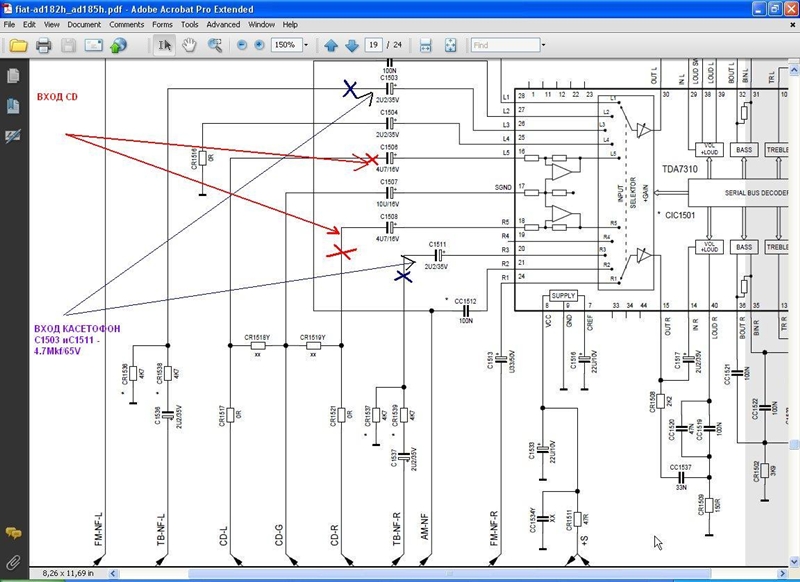The width and height of the screenshot is (800, 582).
Task: Open the Attachments paperclip panel
Action: (x=14, y=560)
